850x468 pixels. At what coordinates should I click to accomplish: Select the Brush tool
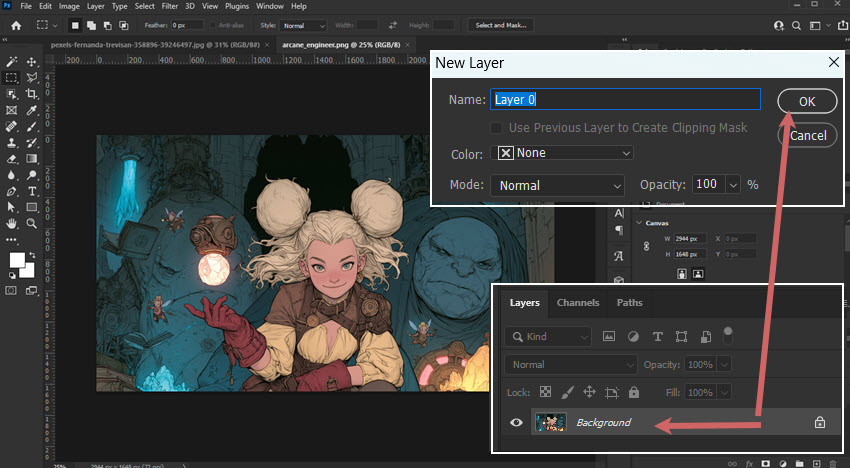pyautogui.click(x=32, y=126)
